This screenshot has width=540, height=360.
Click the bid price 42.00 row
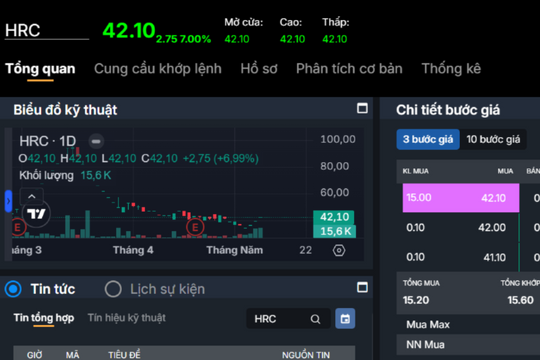[461, 227]
